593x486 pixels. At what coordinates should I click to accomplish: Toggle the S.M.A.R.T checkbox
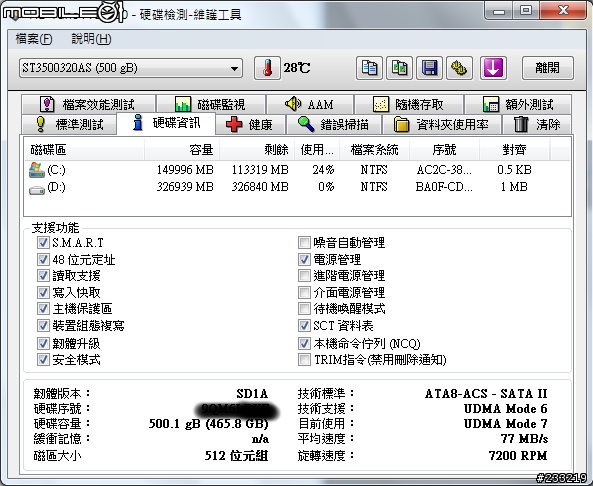pos(43,242)
